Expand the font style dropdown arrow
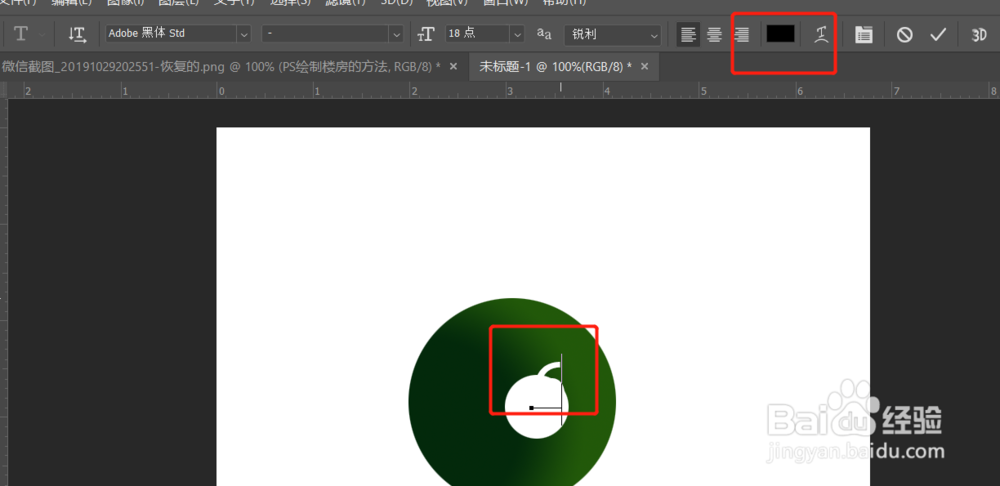 397,34
